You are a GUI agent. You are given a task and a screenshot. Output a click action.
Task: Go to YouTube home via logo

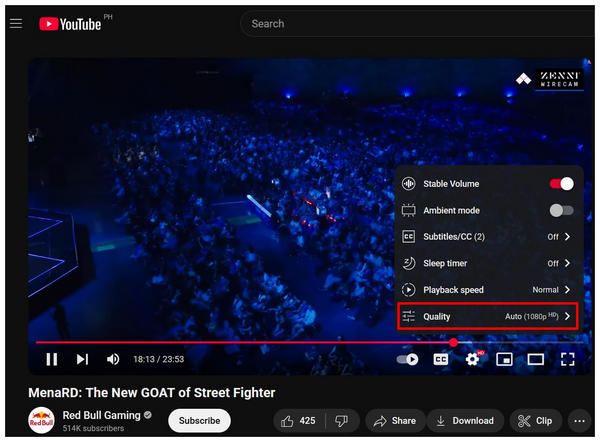point(70,24)
